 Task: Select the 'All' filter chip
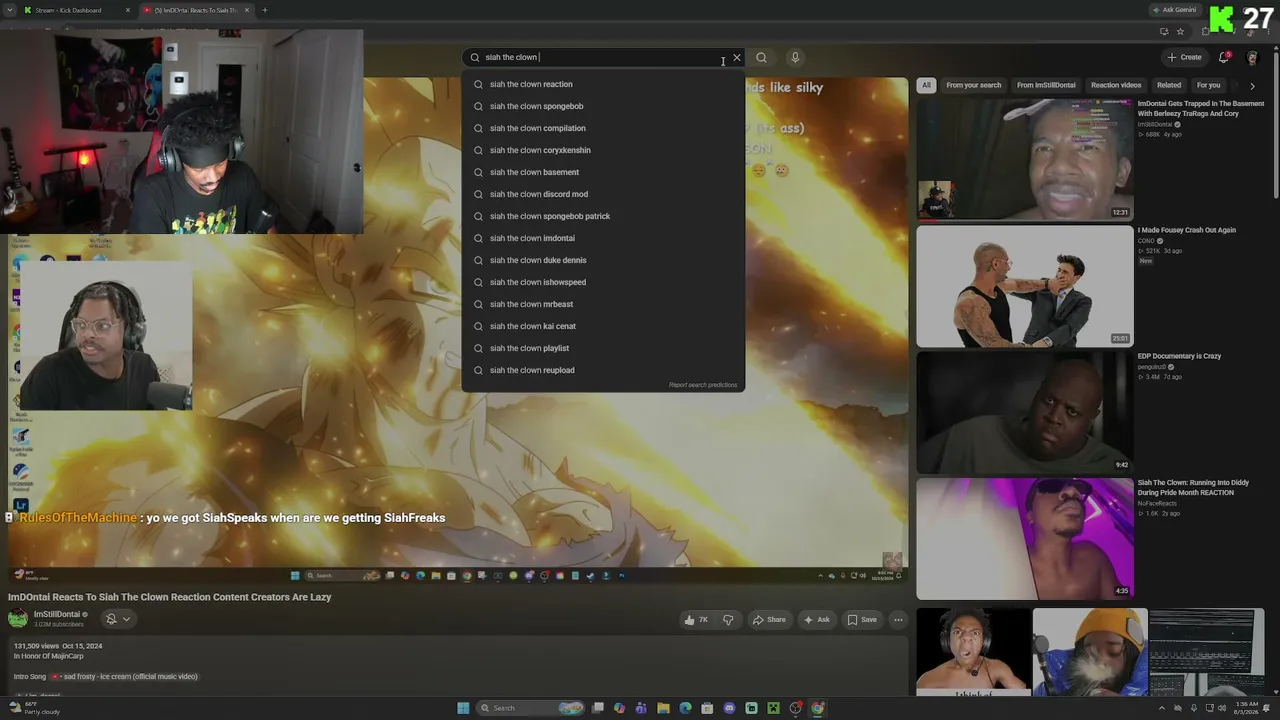point(927,85)
